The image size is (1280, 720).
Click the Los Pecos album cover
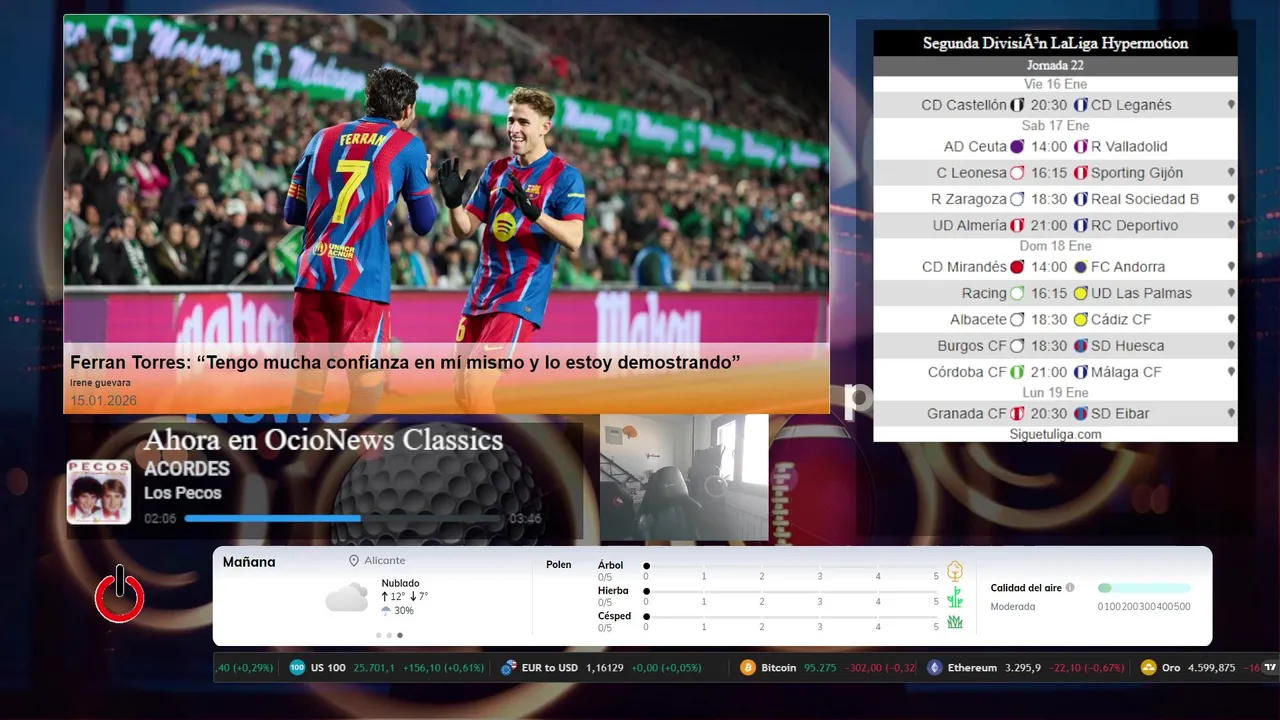(99, 492)
